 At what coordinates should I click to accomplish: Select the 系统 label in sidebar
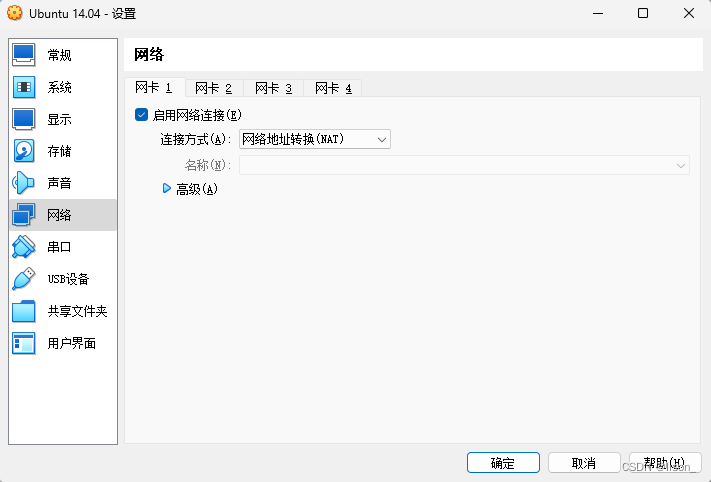pyautogui.click(x=59, y=87)
